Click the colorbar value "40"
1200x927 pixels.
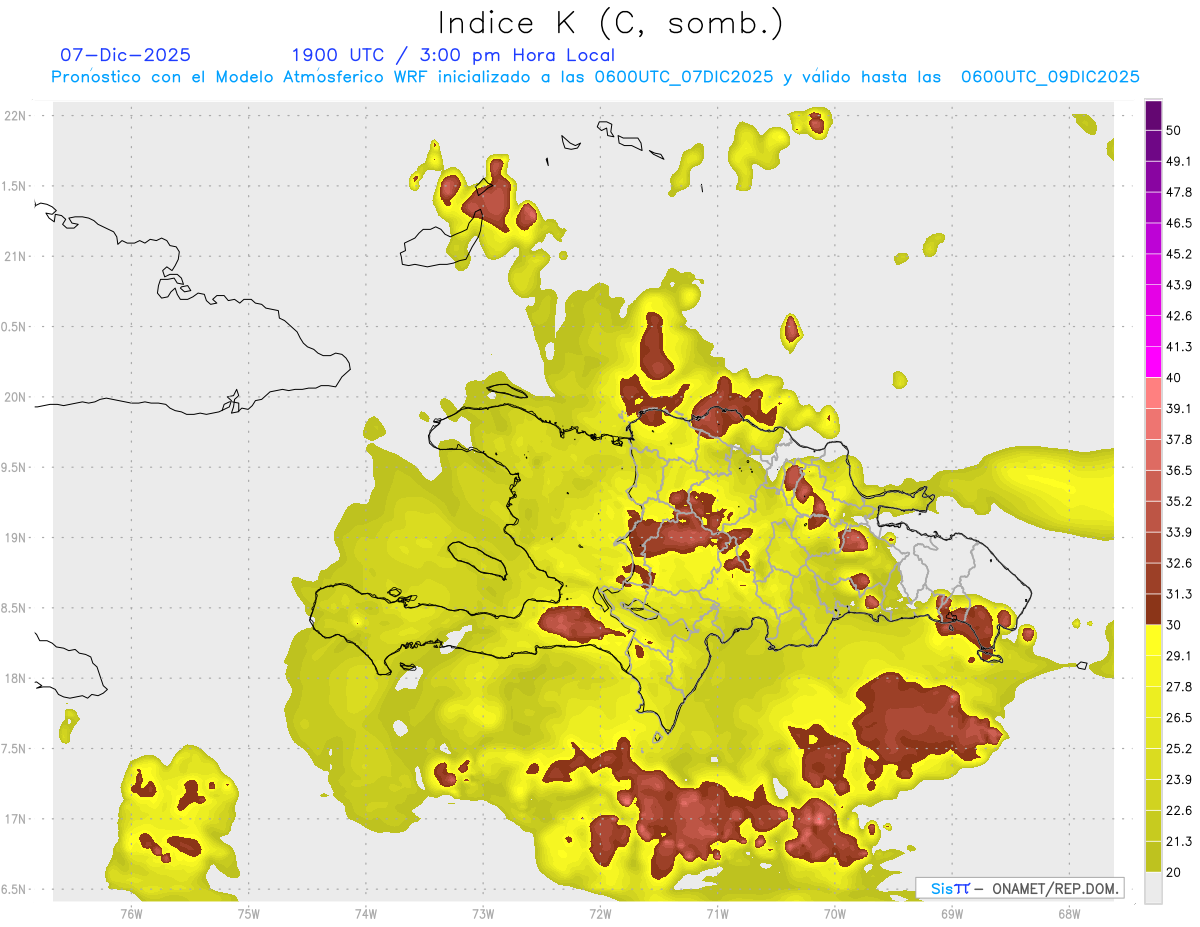coord(1174,378)
